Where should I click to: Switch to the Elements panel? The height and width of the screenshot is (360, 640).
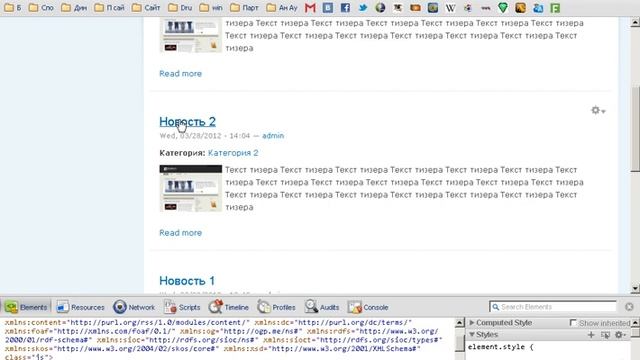tap(25, 307)
